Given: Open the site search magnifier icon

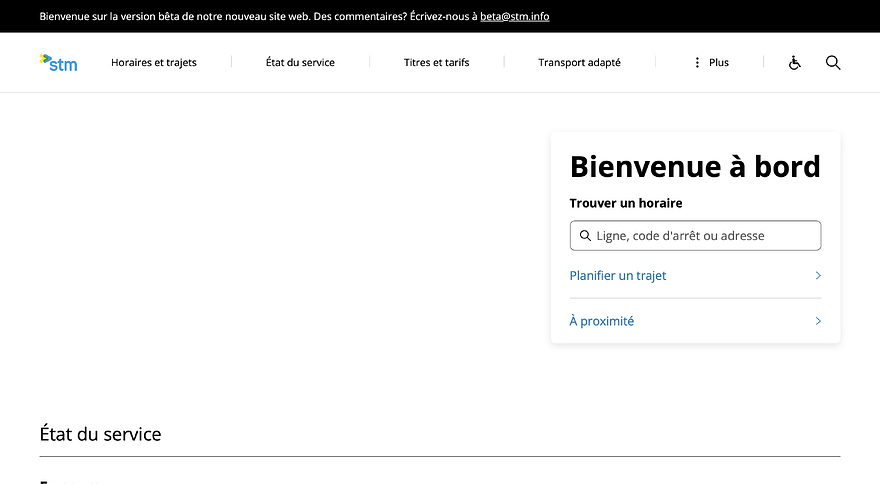Looking at the screenshot, I should 833,62.
